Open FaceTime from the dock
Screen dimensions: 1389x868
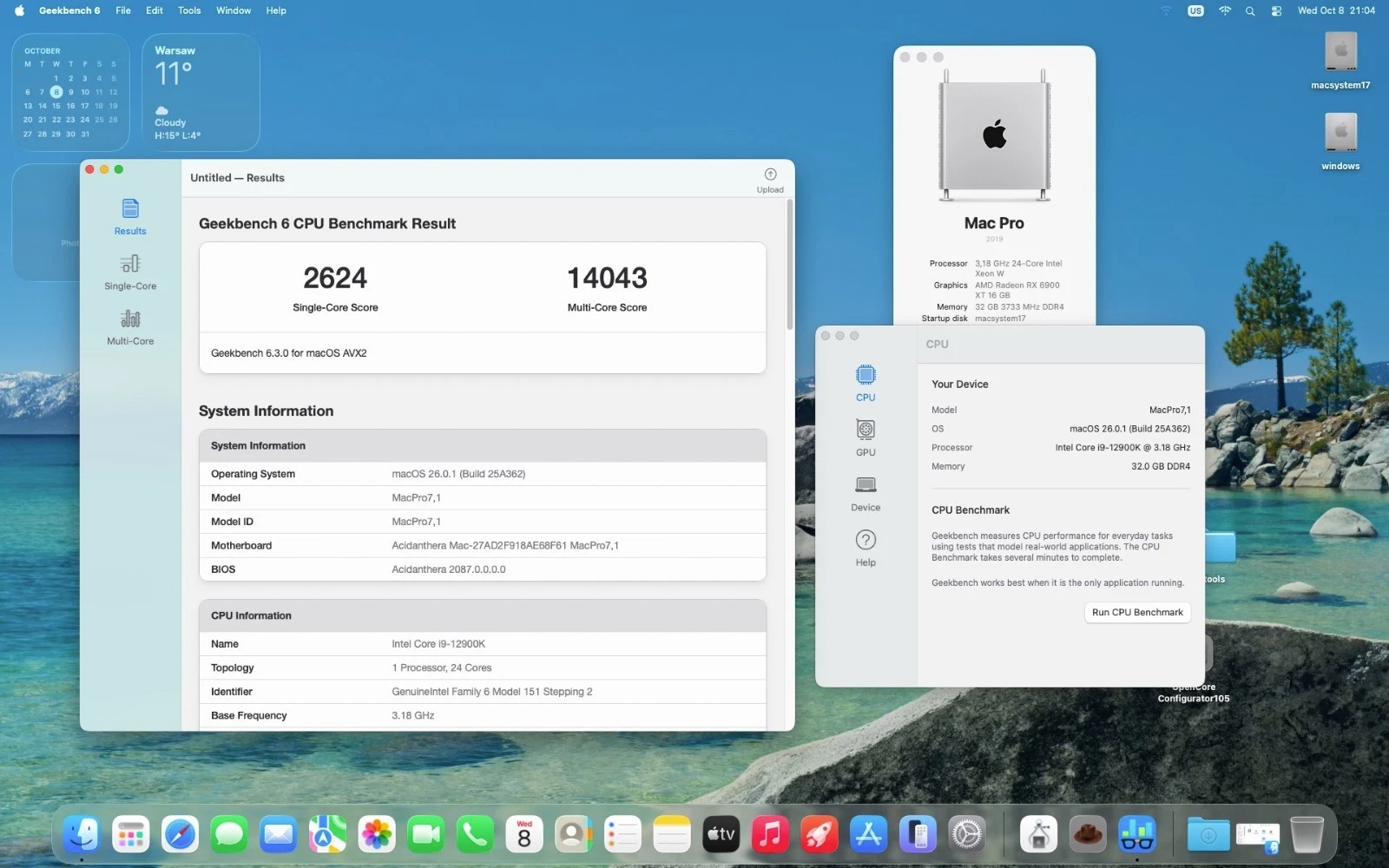(425, 835)
